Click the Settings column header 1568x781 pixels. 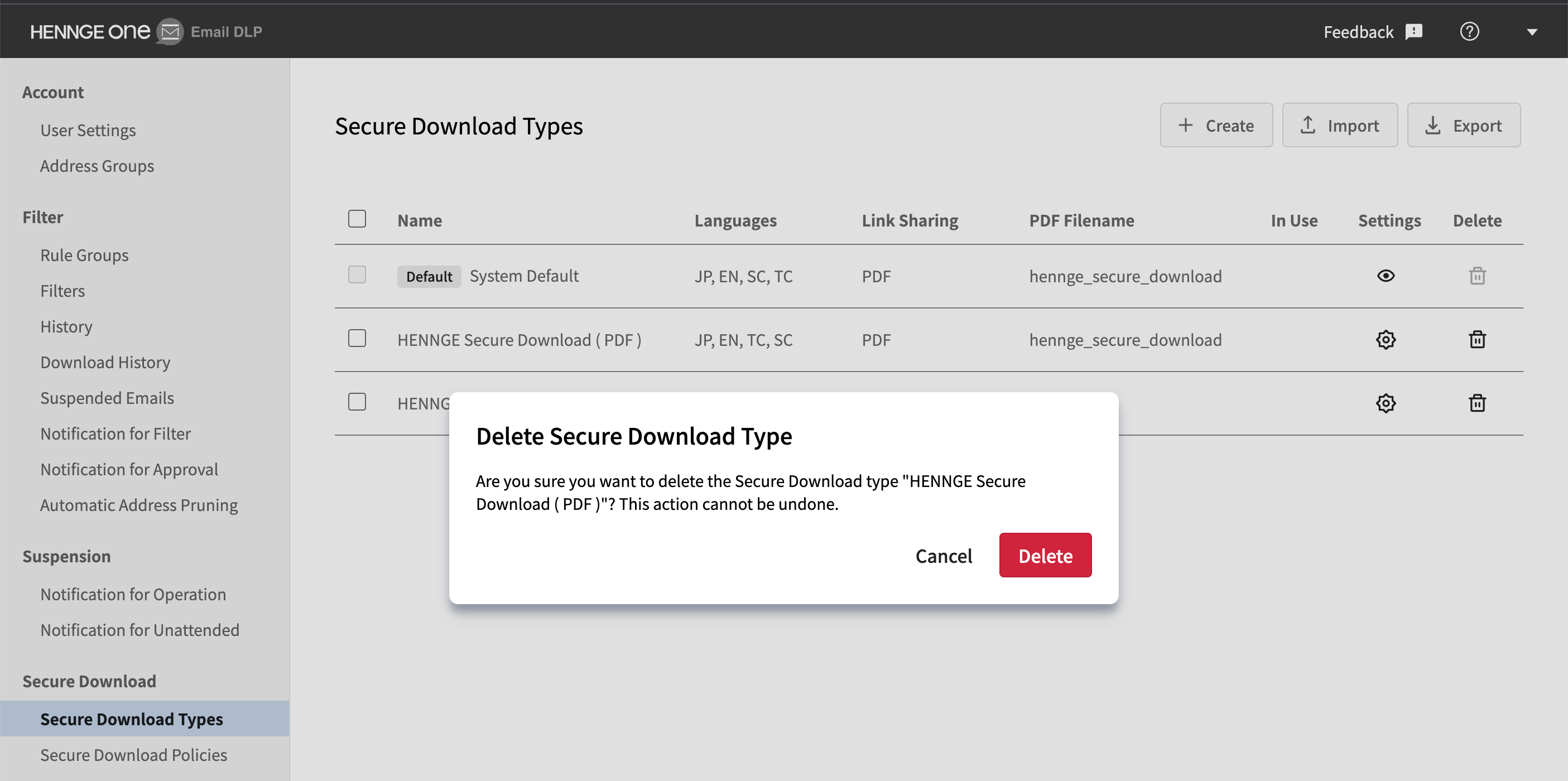pyautogui.click(x=1389, y=220)
